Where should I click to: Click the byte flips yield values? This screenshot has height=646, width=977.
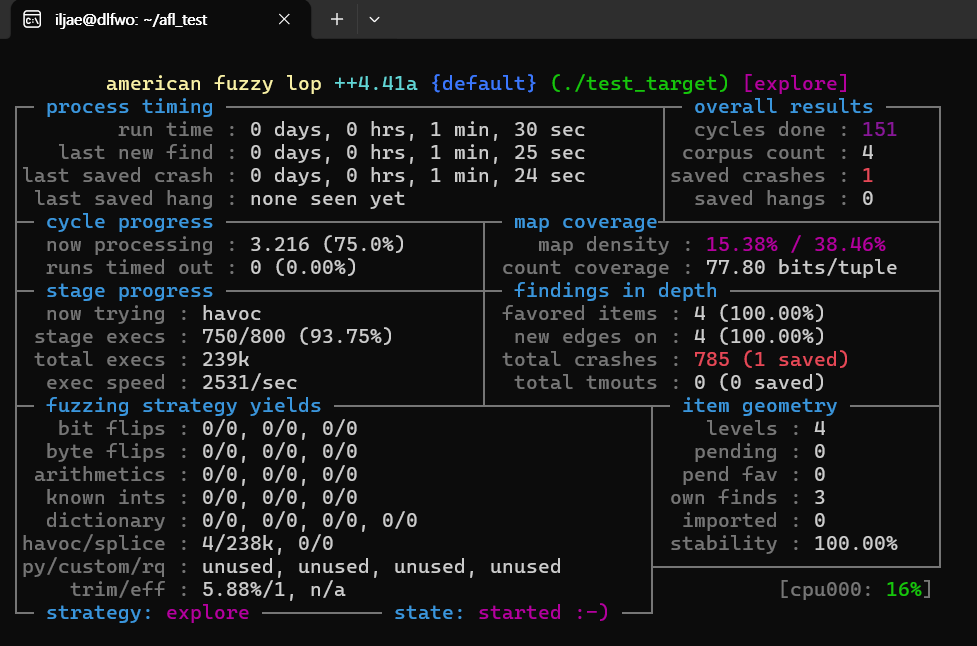point(280,452)
